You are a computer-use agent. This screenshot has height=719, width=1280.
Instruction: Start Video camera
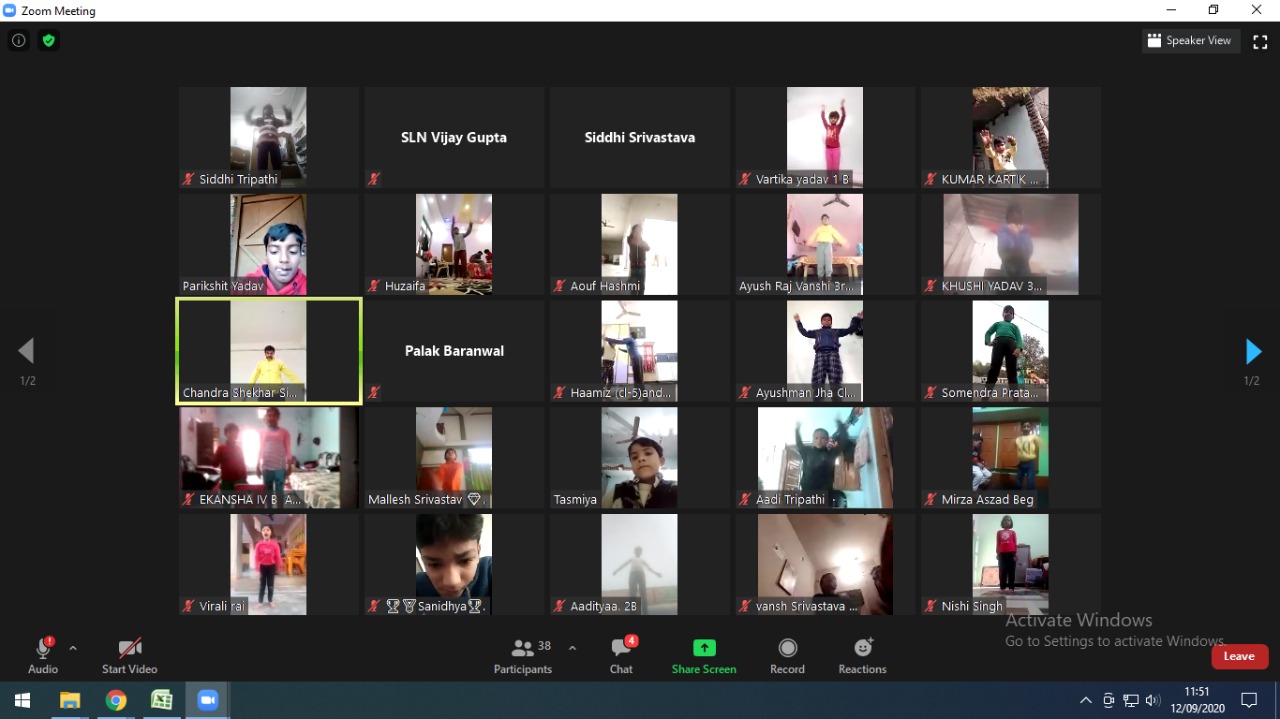tap(129, 656)
